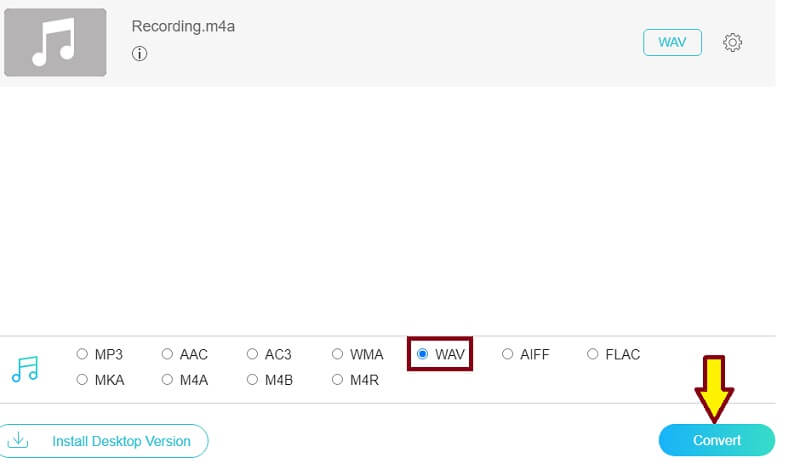Select FLAC as output format
The height and width of the screenshot is (469, 800).
tap(593, 354)
